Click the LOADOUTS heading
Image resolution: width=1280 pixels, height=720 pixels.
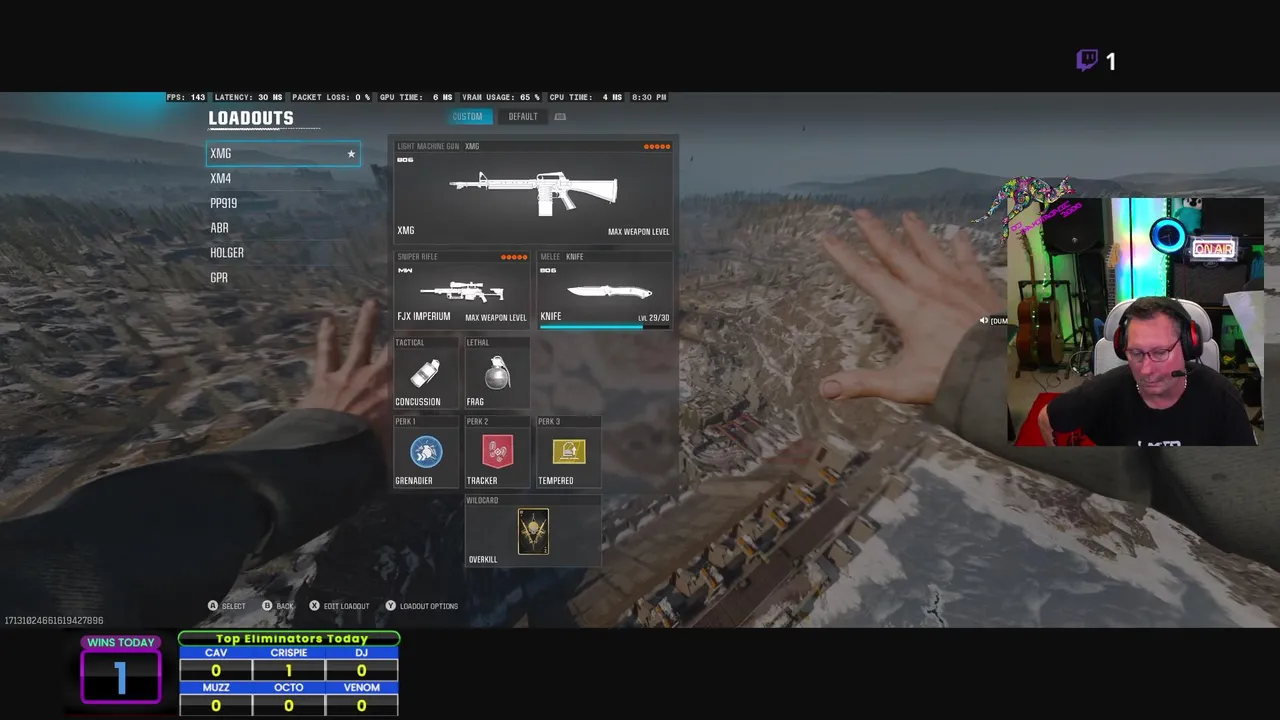pyautogui.click(x=251, y=118)
